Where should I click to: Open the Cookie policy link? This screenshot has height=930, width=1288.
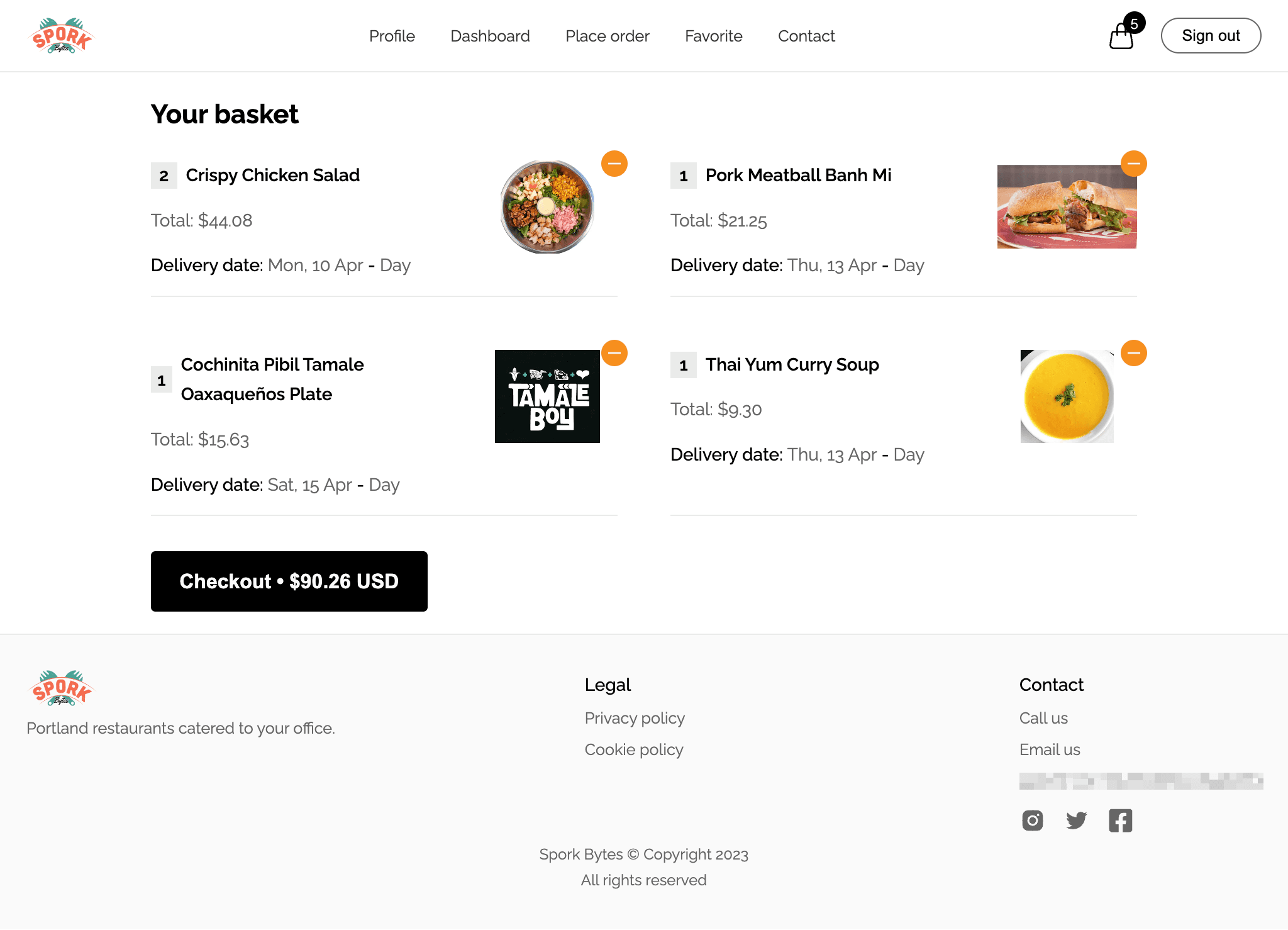click(633, 749)
